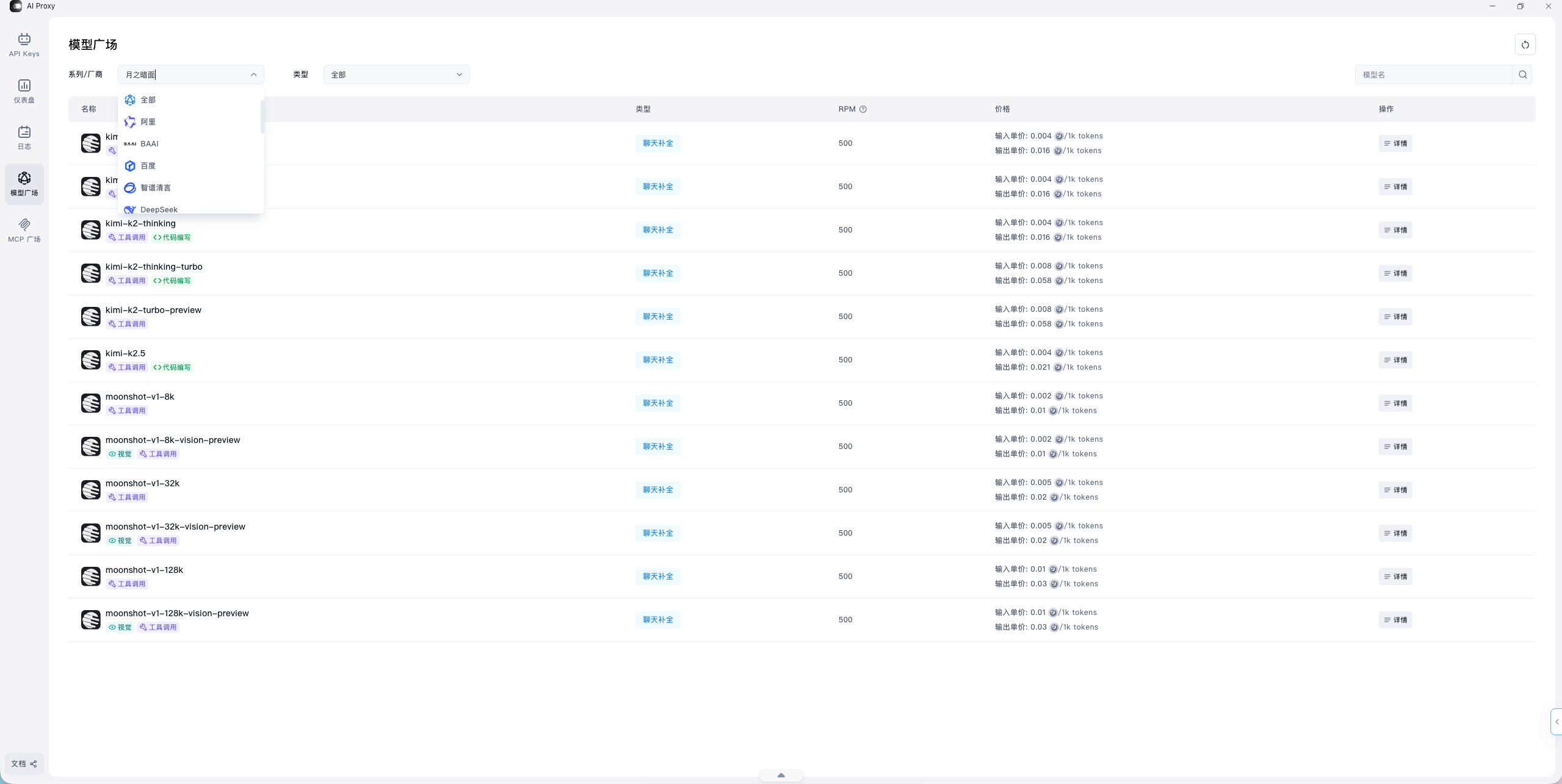
Task: Click the moonshot-v1-128k-vision-preview model logo
Action: 91,620
